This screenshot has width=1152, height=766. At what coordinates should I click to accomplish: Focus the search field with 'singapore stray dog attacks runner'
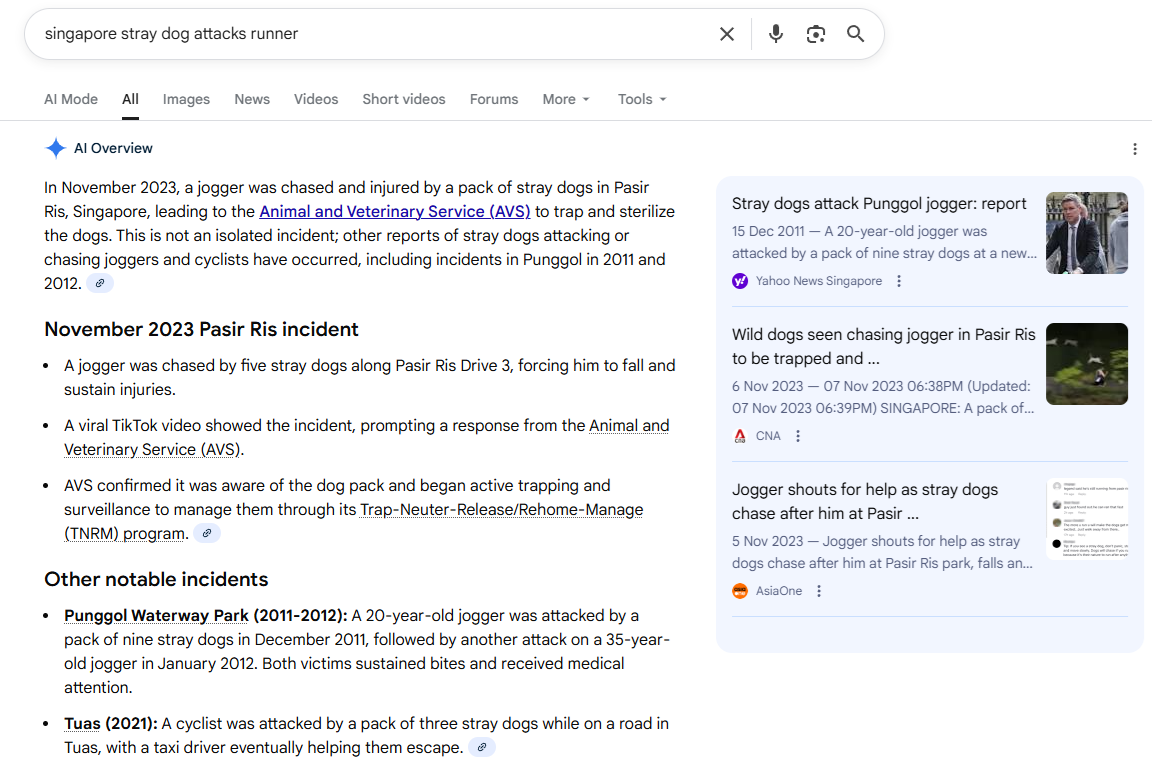[x=375, y=34]
